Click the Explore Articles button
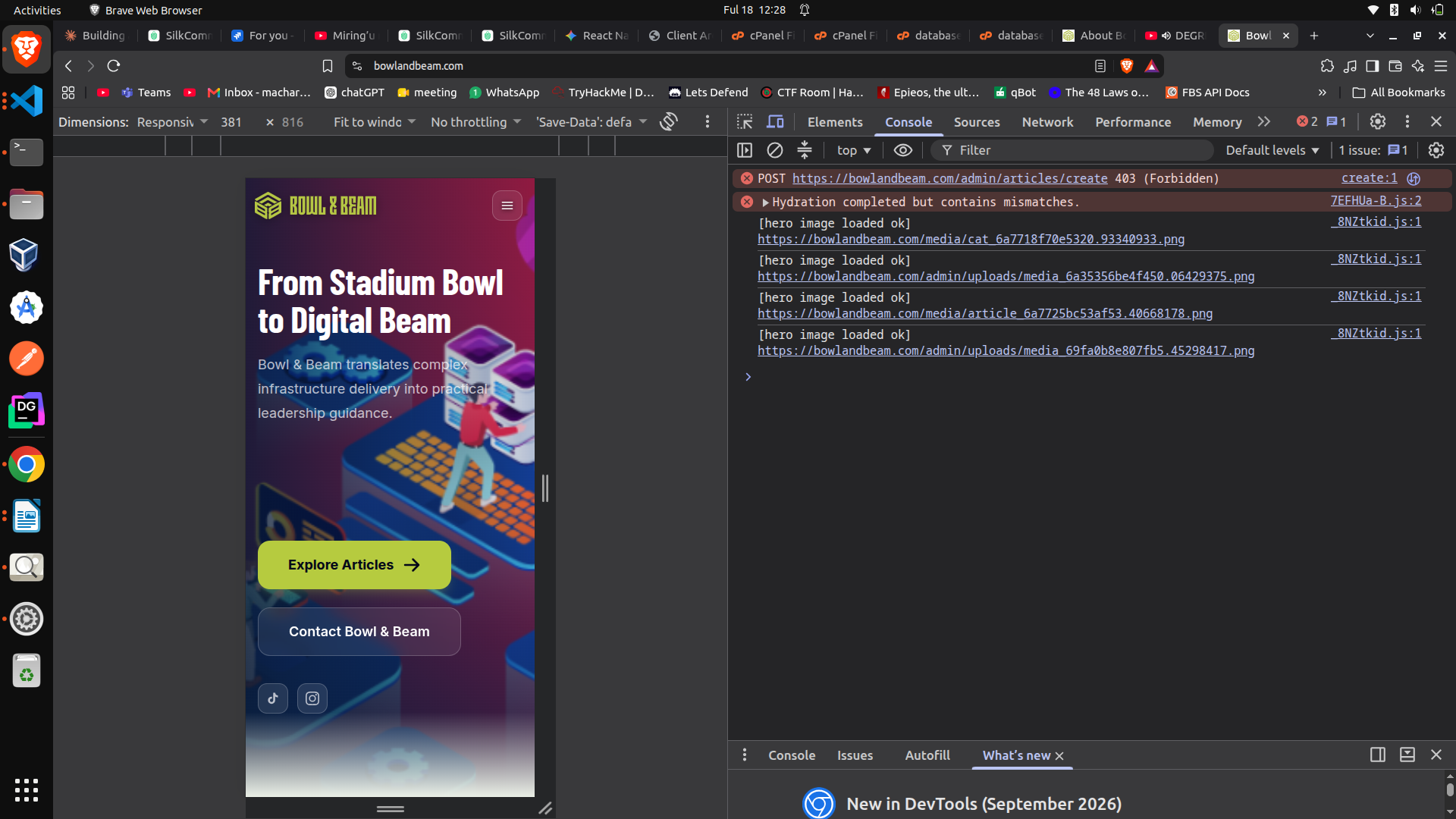 coord(354,565)
